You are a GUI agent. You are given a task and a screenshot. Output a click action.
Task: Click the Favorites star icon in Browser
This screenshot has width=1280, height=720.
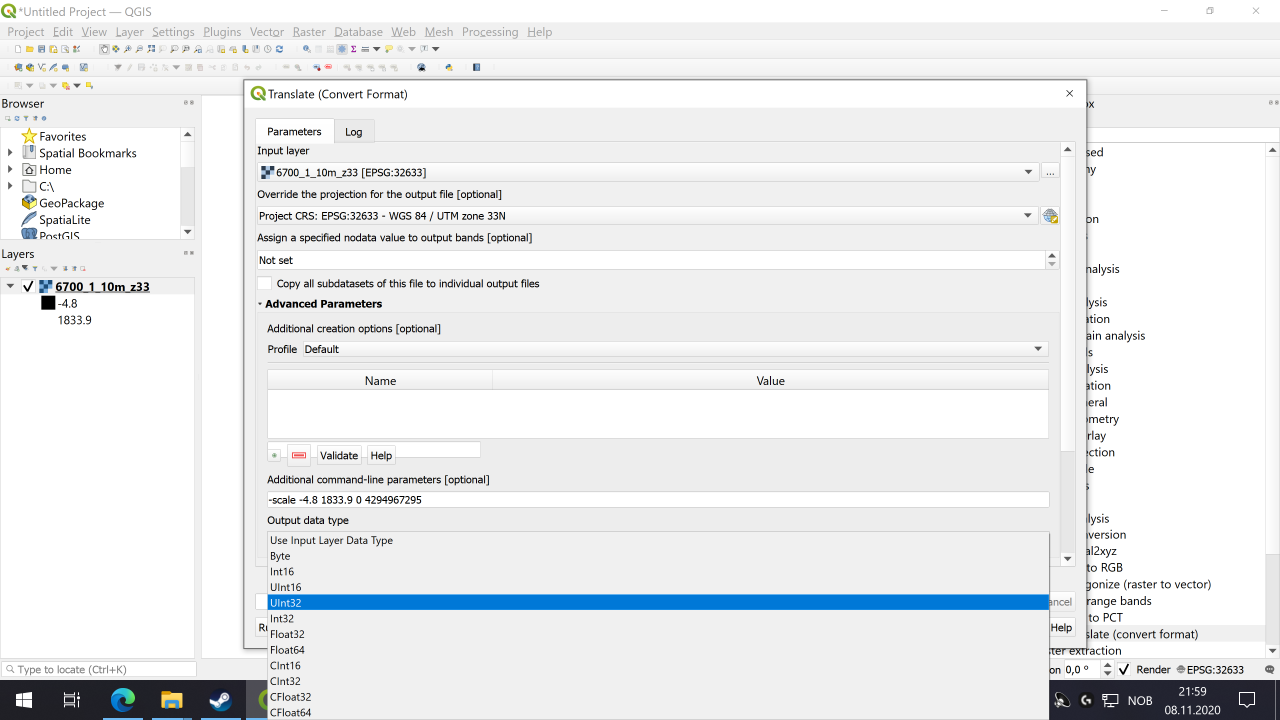click(x=29, y=136)
